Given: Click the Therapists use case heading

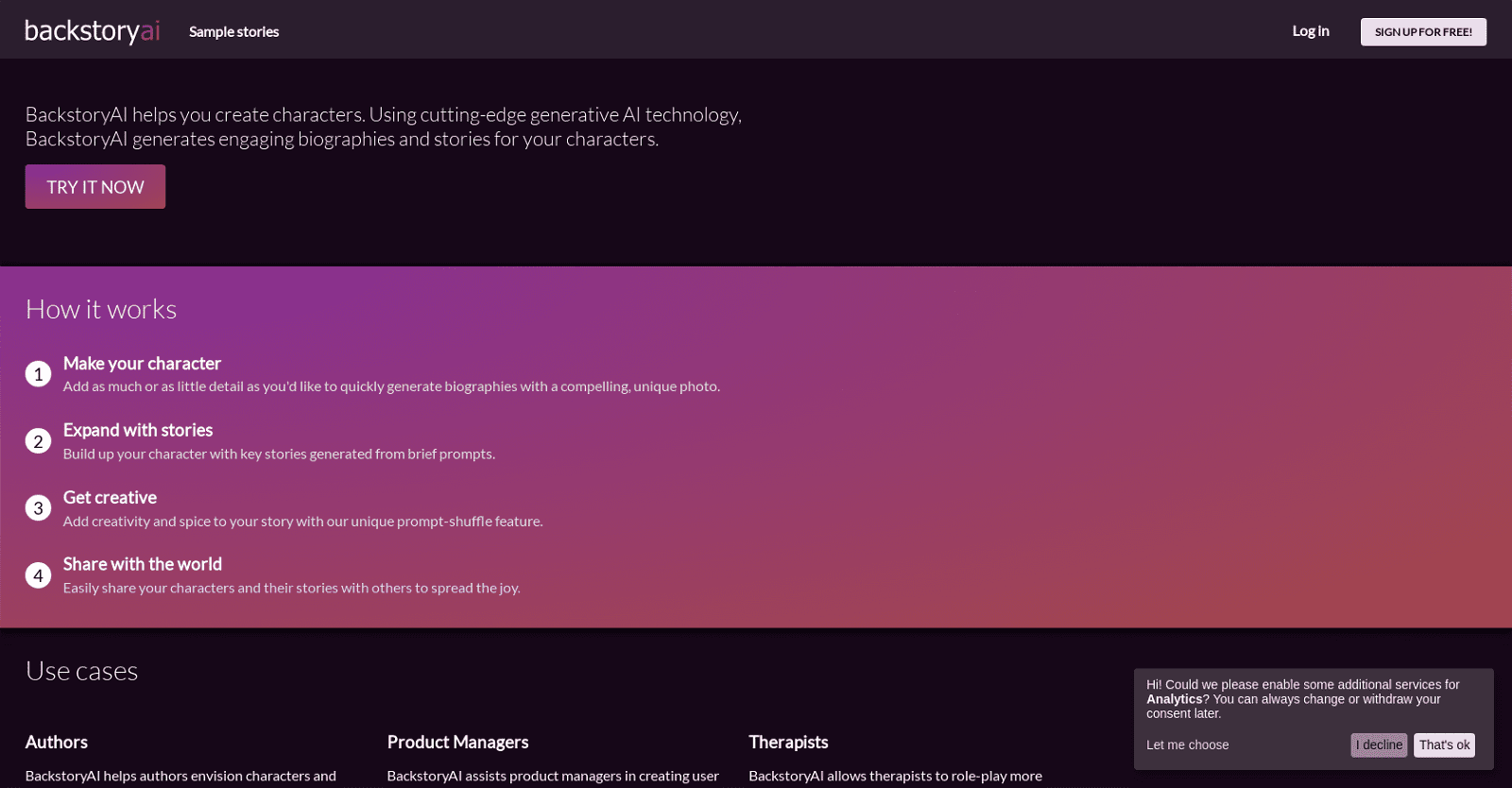Looking at the screenshot, I should point(788,743).
